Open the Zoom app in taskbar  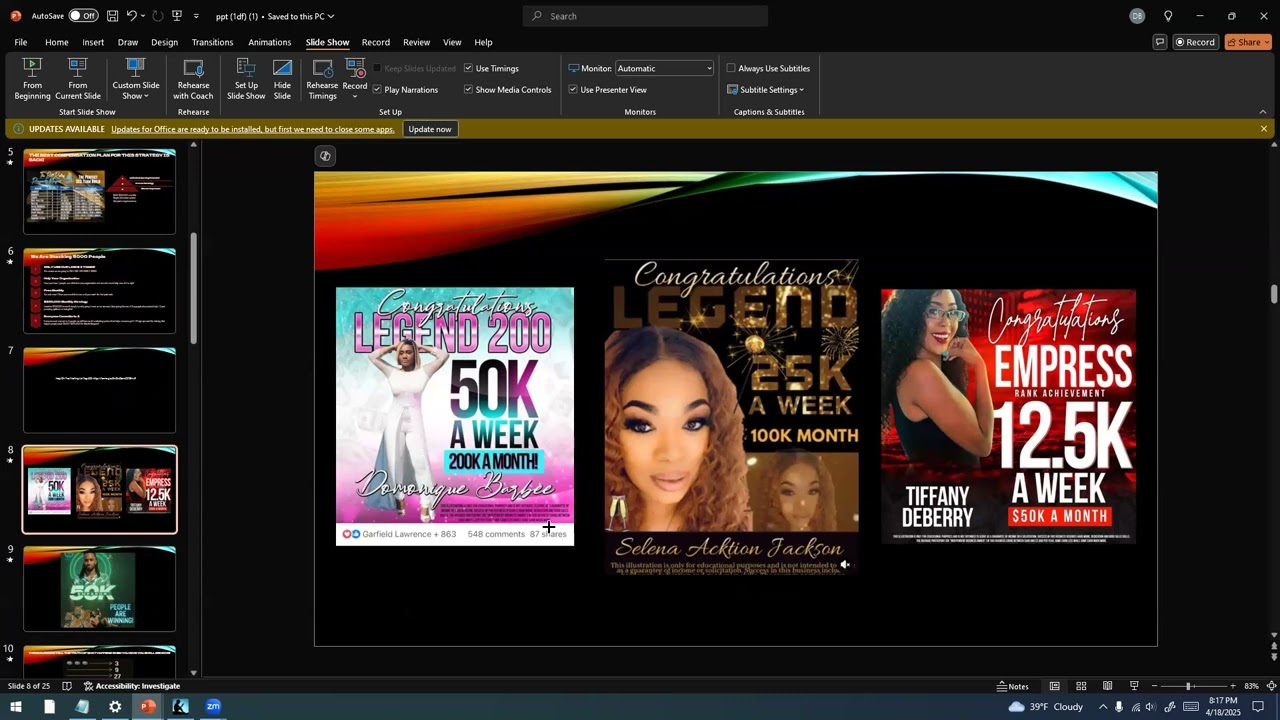tap(213, 707)
